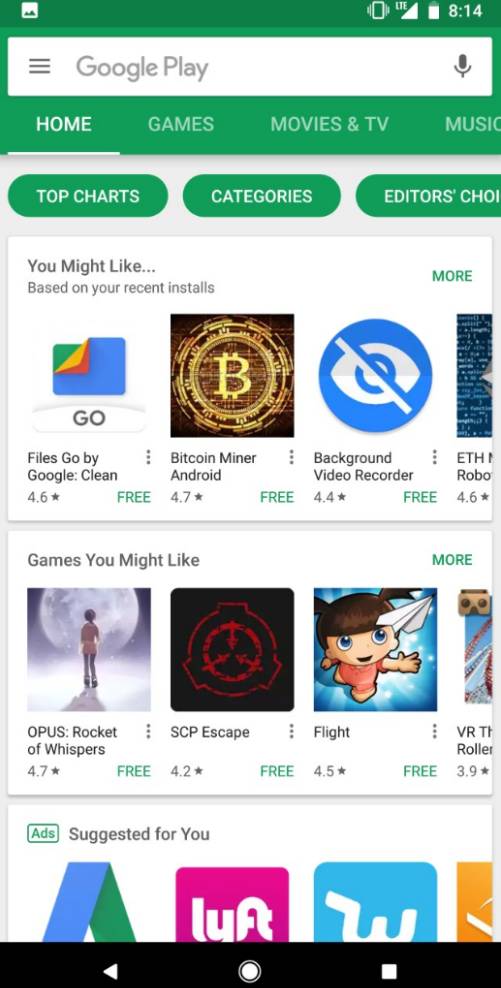Open the three-dot options for Flight
This screenshot has width=501, height=988.
434,732
